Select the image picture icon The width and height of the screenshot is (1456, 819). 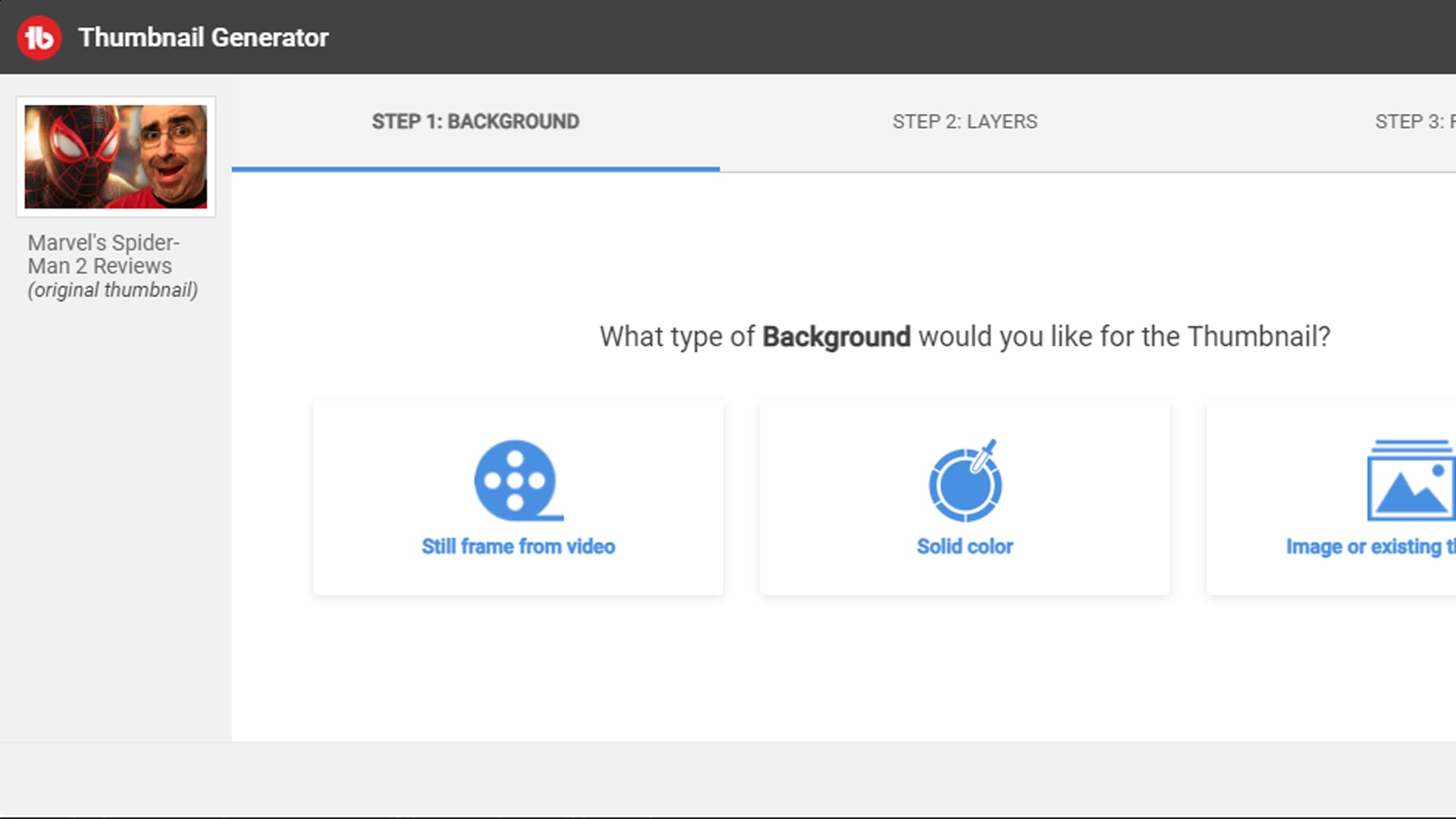(1411, 481)
